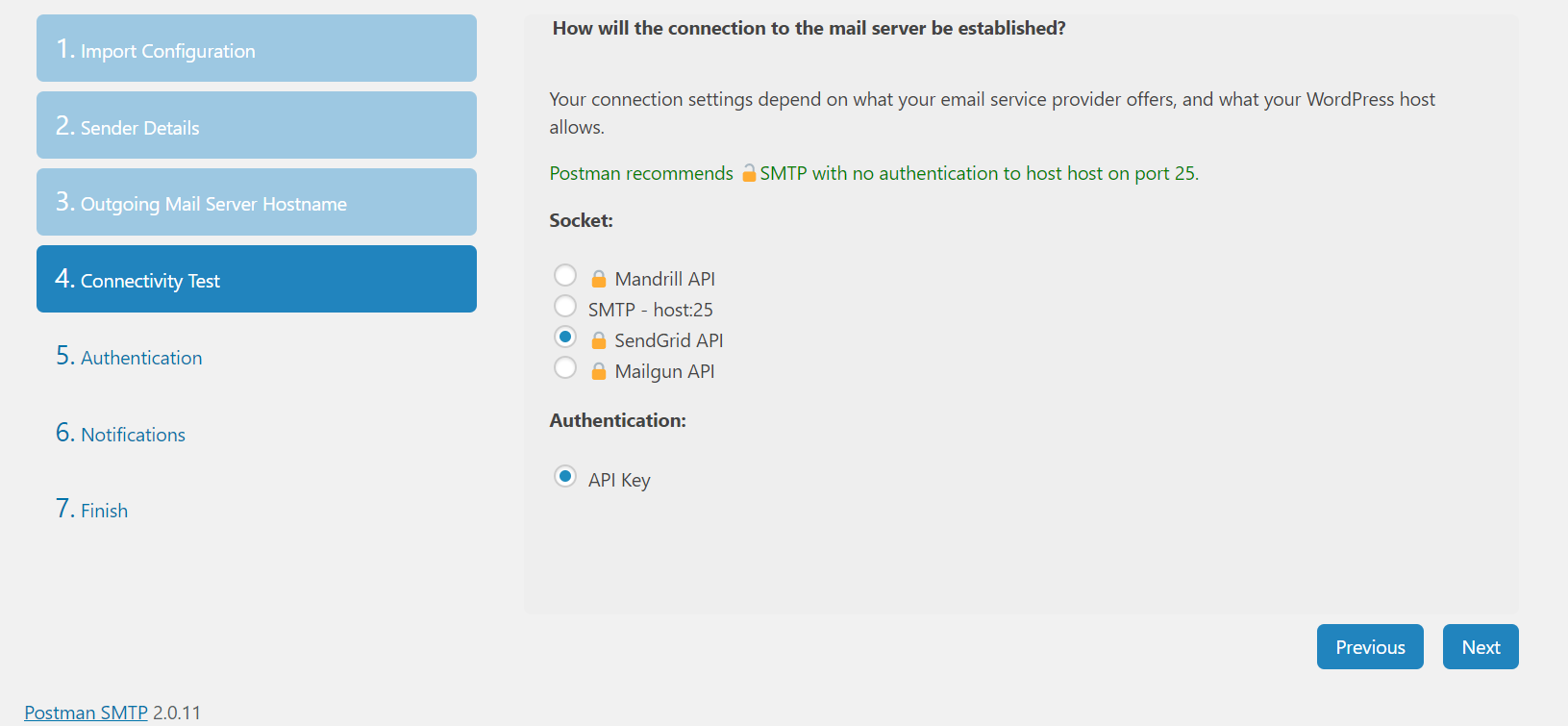Click the lock icon beside SendGrid API
The image size is (1568, 726).
point(598,340)
